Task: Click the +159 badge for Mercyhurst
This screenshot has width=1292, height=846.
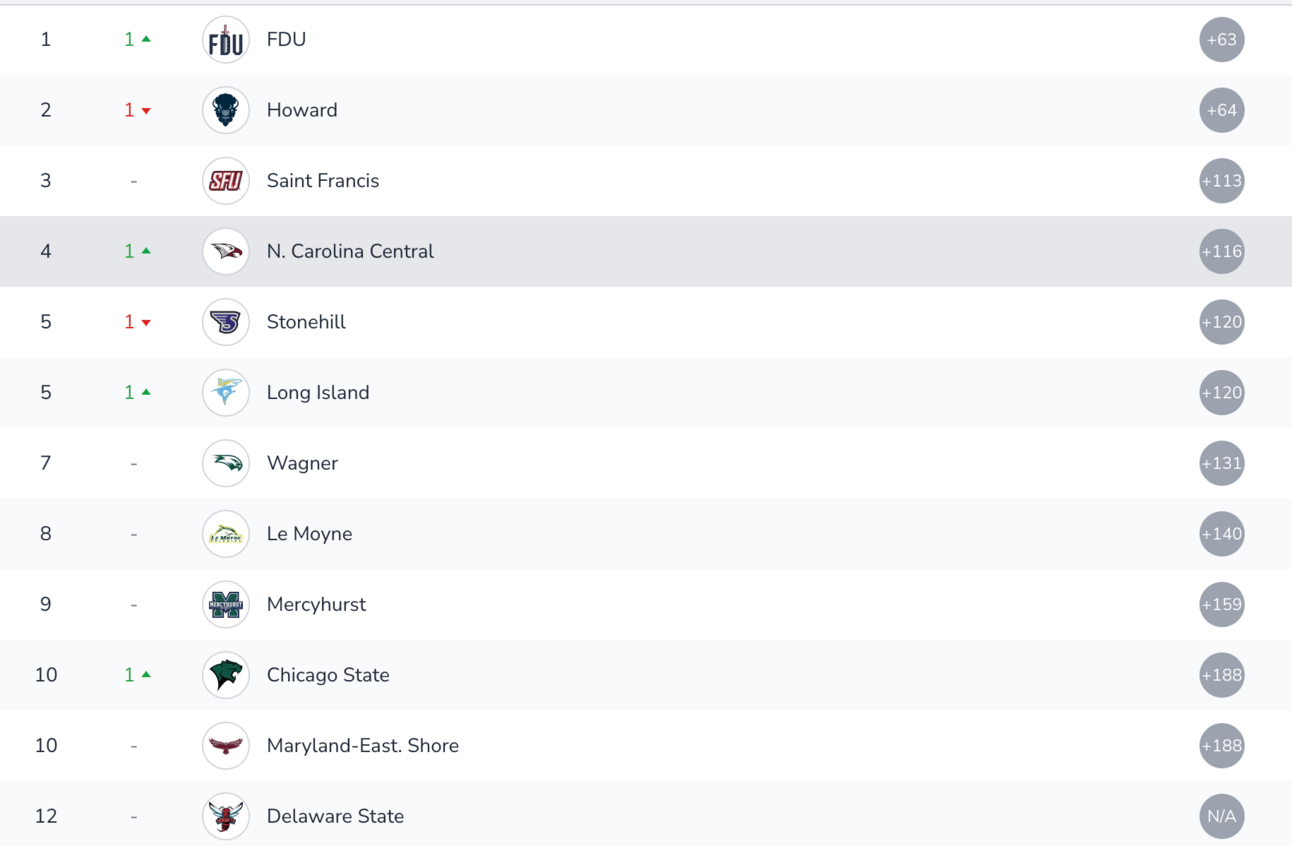Action: (x=1221, y=605)
